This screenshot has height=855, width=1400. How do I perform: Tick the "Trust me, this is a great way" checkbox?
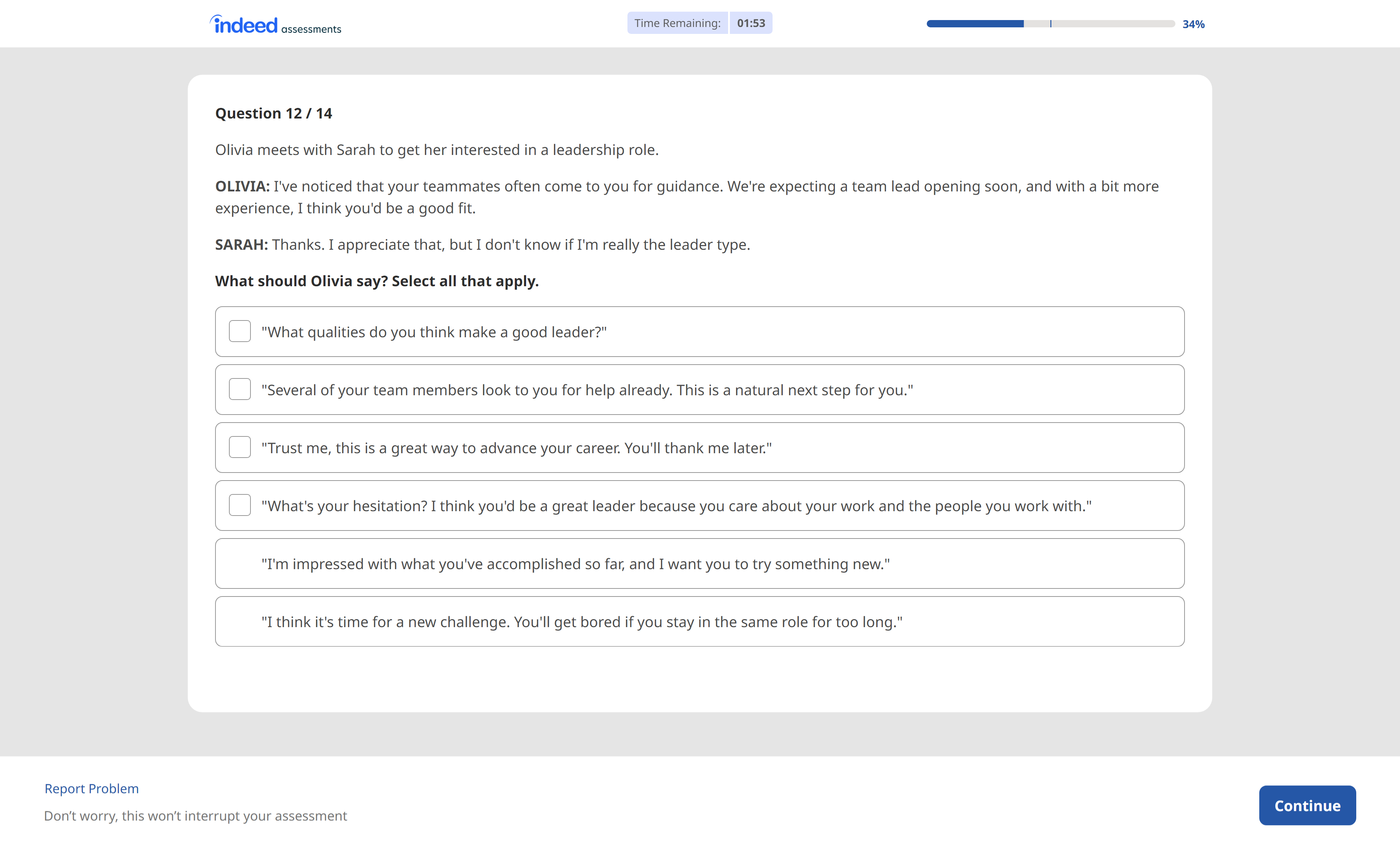pos(240,447)
